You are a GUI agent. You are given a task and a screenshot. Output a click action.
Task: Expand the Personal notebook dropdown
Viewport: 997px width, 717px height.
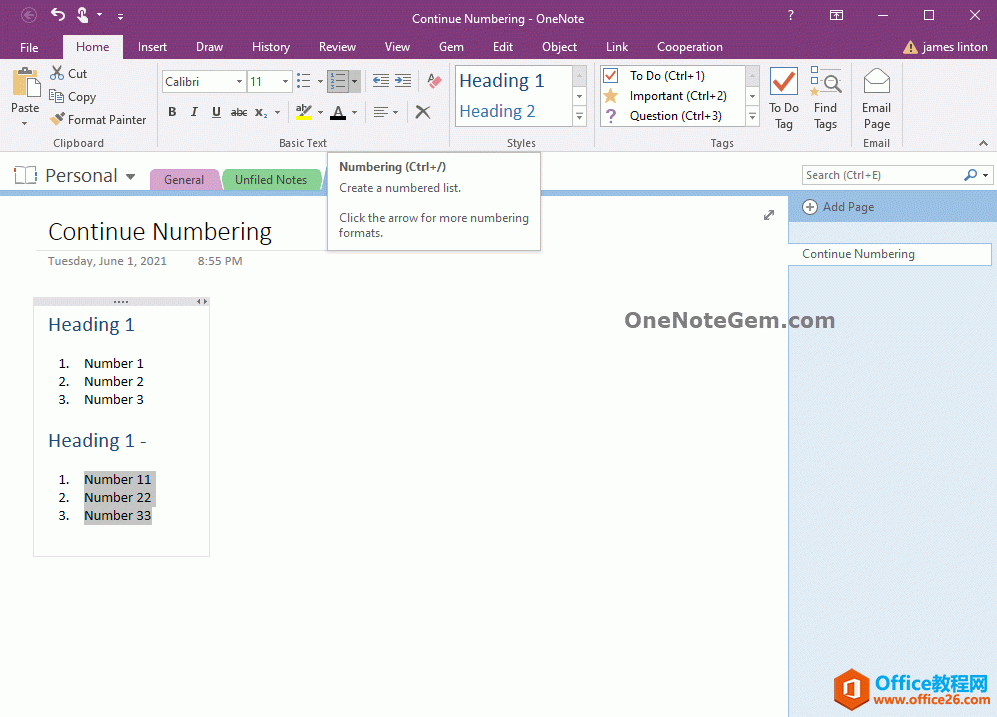click(131, 175)
